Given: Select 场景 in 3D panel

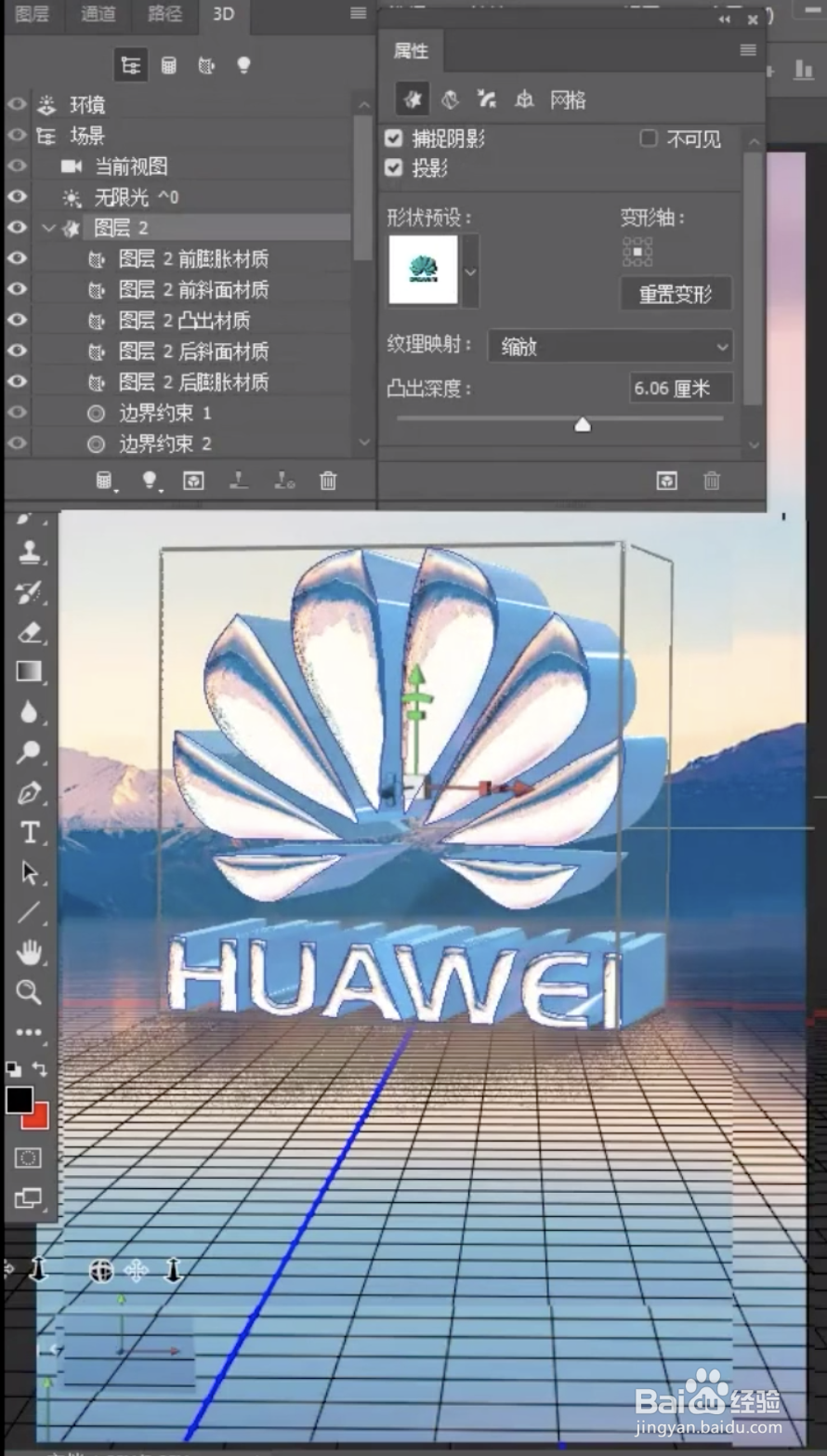Looking at the screenshot, I should 87,136.
